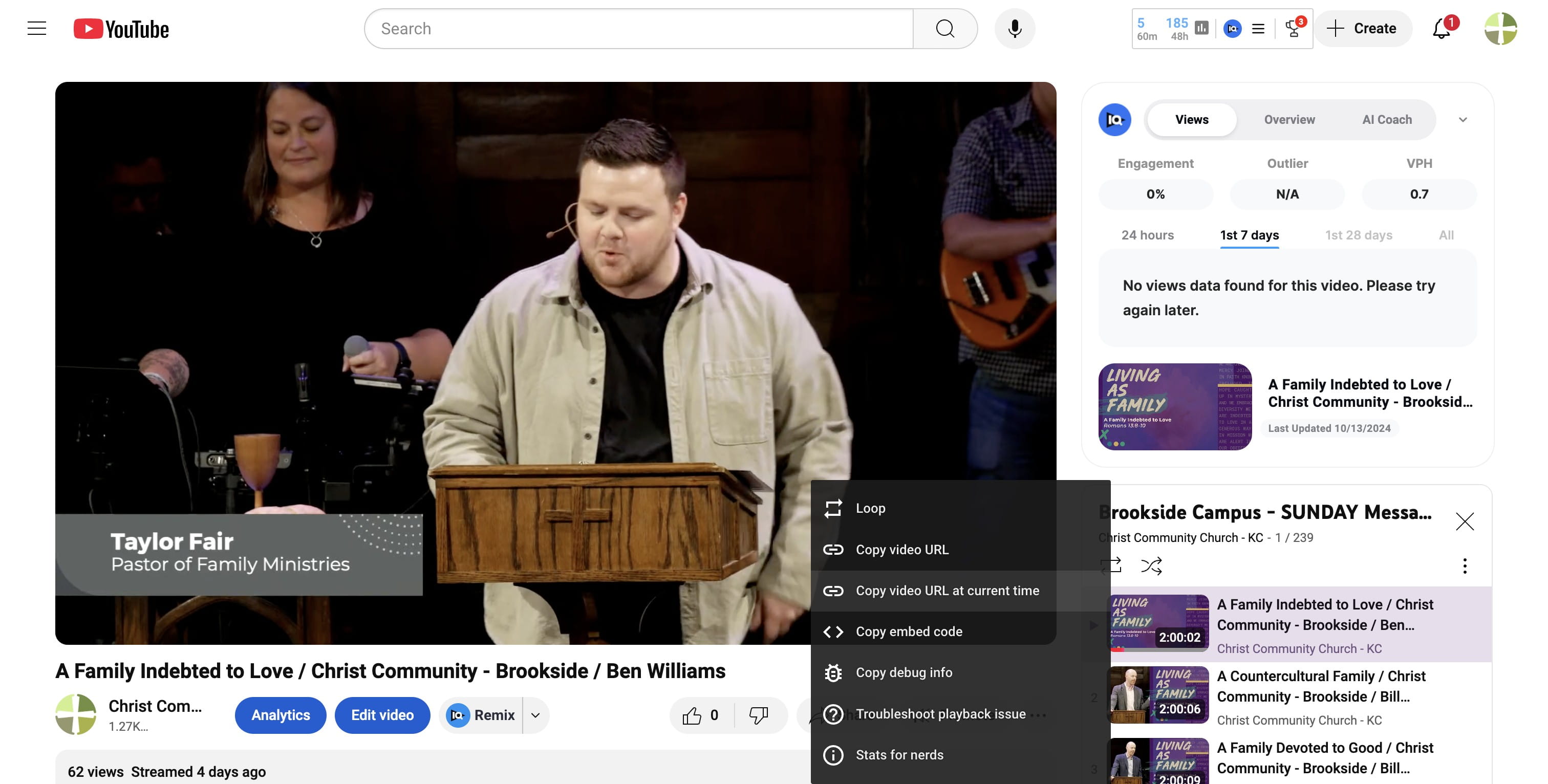Switch to the Views tab
Viewport: 1548px width, 784px height.
pos(1191,120)
